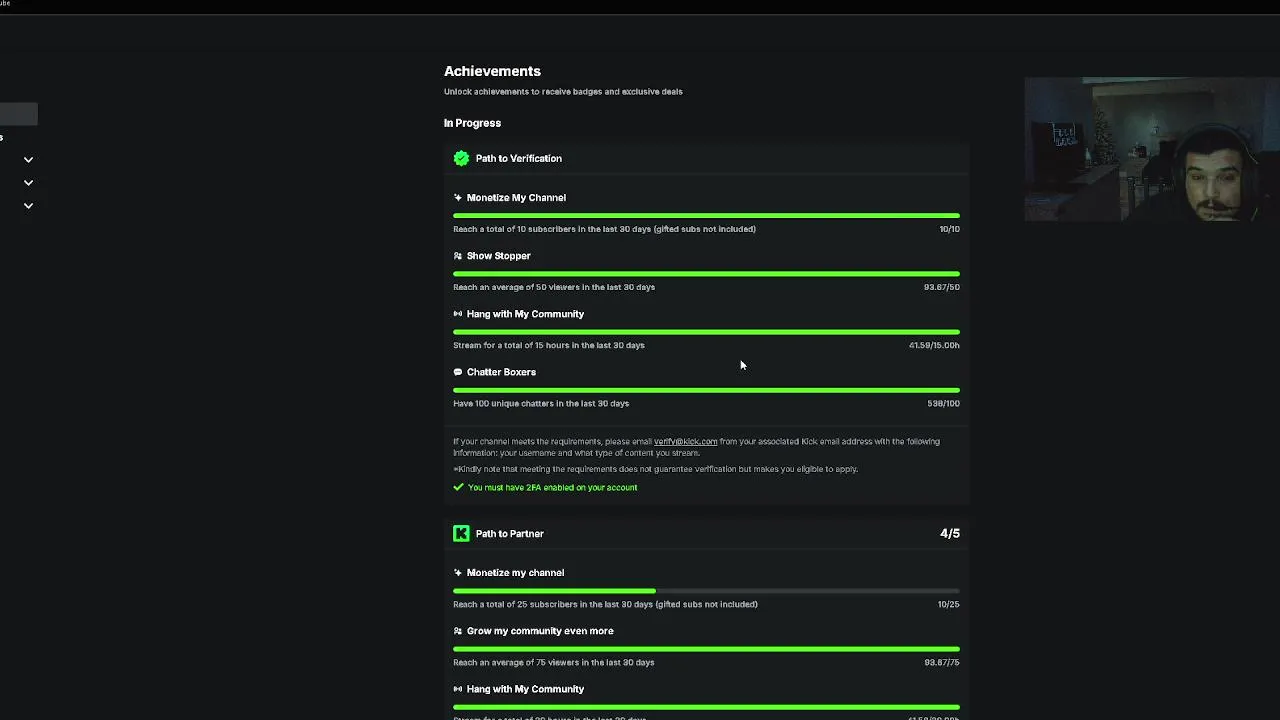The height and width of the screenshot is (720, 1280).
Task: Click the broadcast icon in Verification's Hang with My Community
Action: tap(458, 314)
